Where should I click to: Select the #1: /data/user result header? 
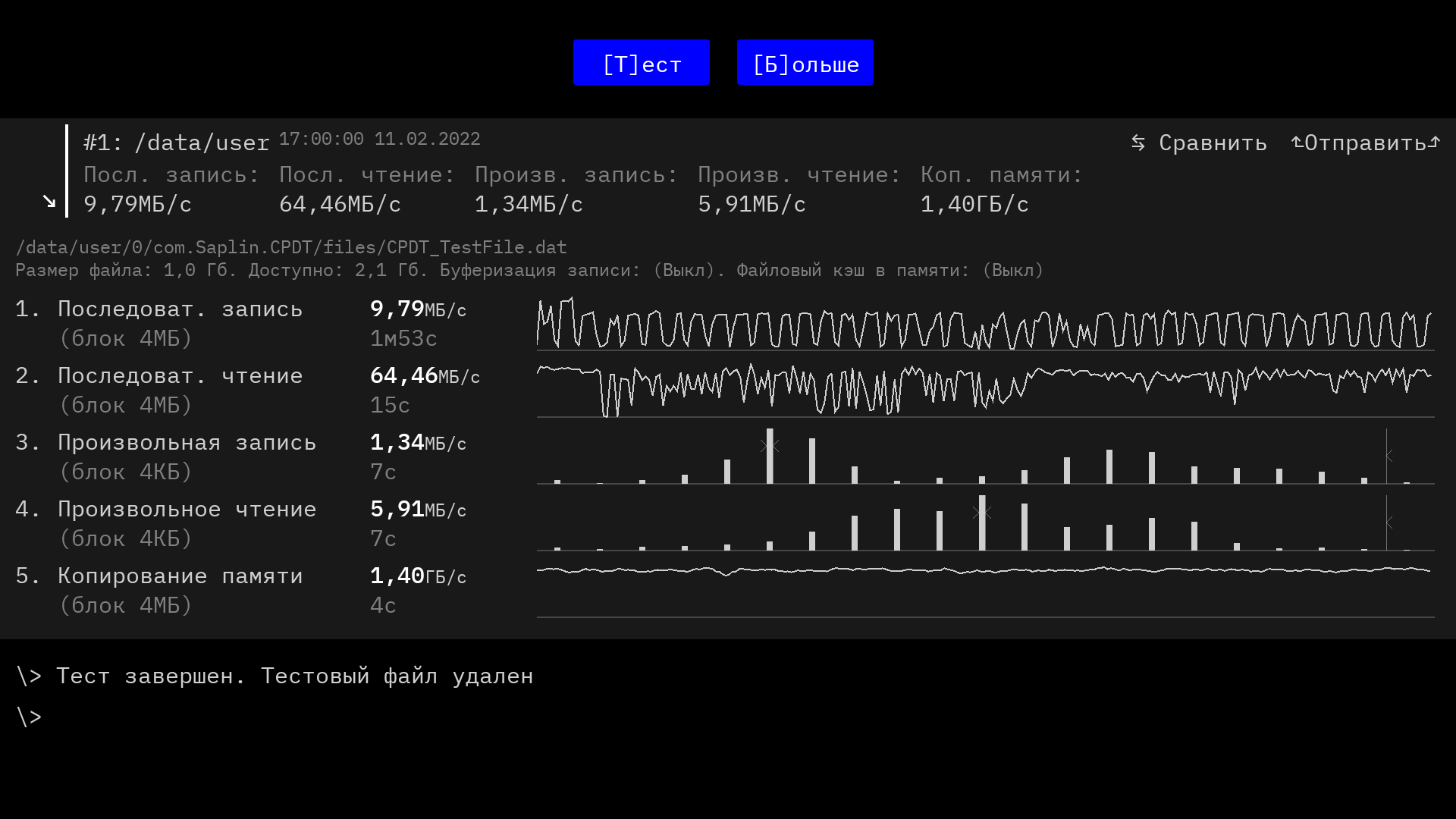click(x=176, y=143)
